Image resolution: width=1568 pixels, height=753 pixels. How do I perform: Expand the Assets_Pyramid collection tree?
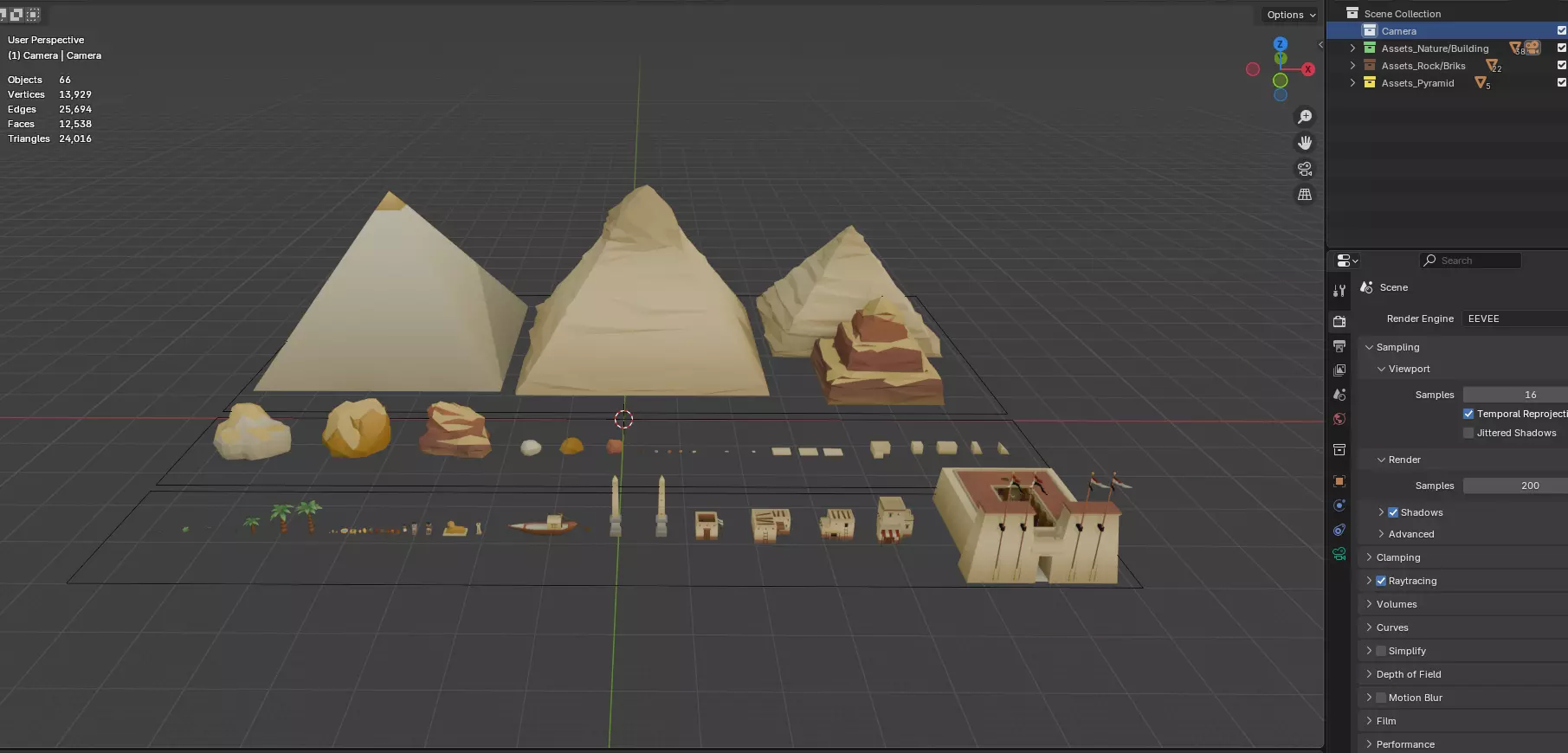click(1352, 82)
